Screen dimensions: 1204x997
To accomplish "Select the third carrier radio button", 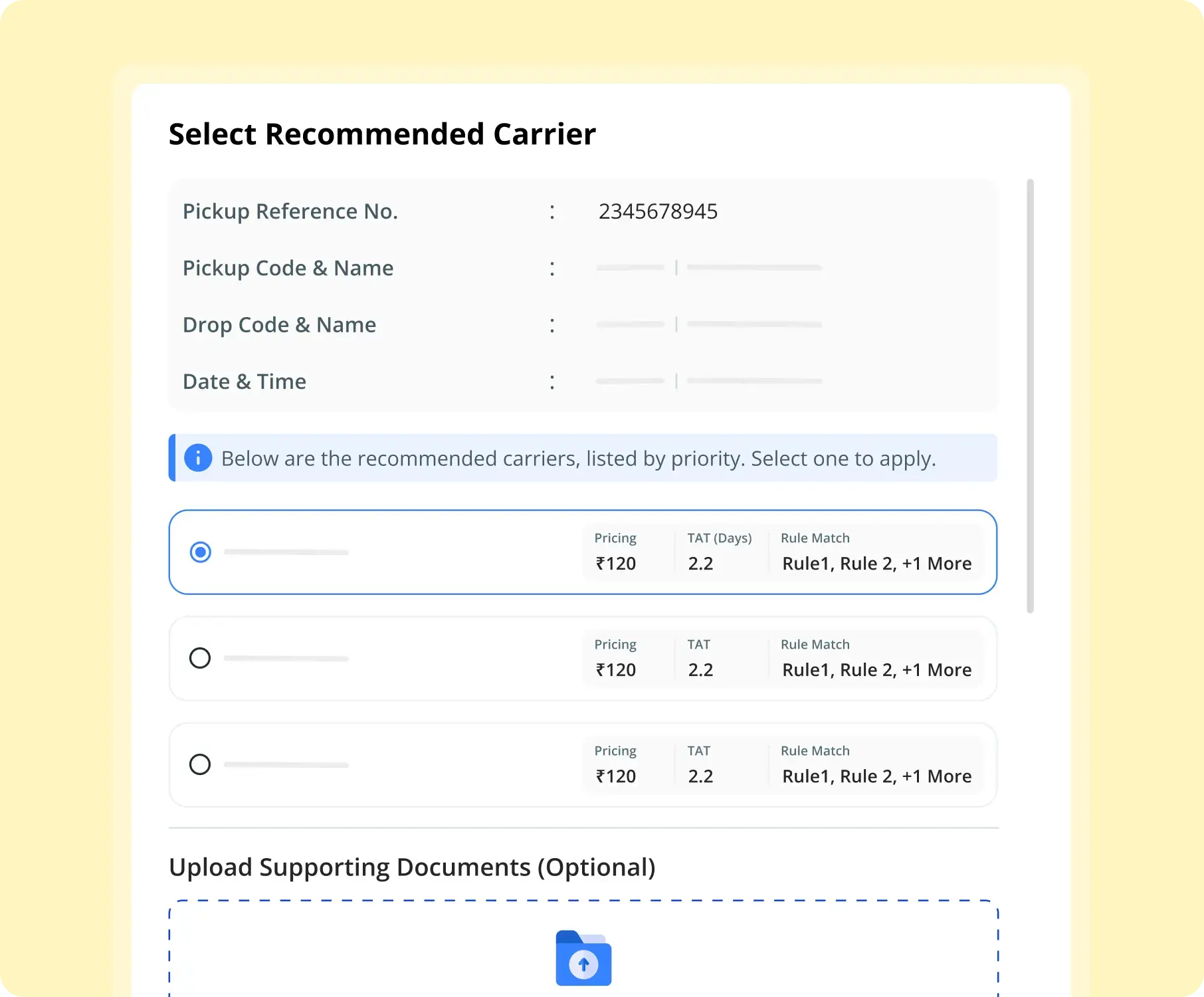I will pos(200,764).
